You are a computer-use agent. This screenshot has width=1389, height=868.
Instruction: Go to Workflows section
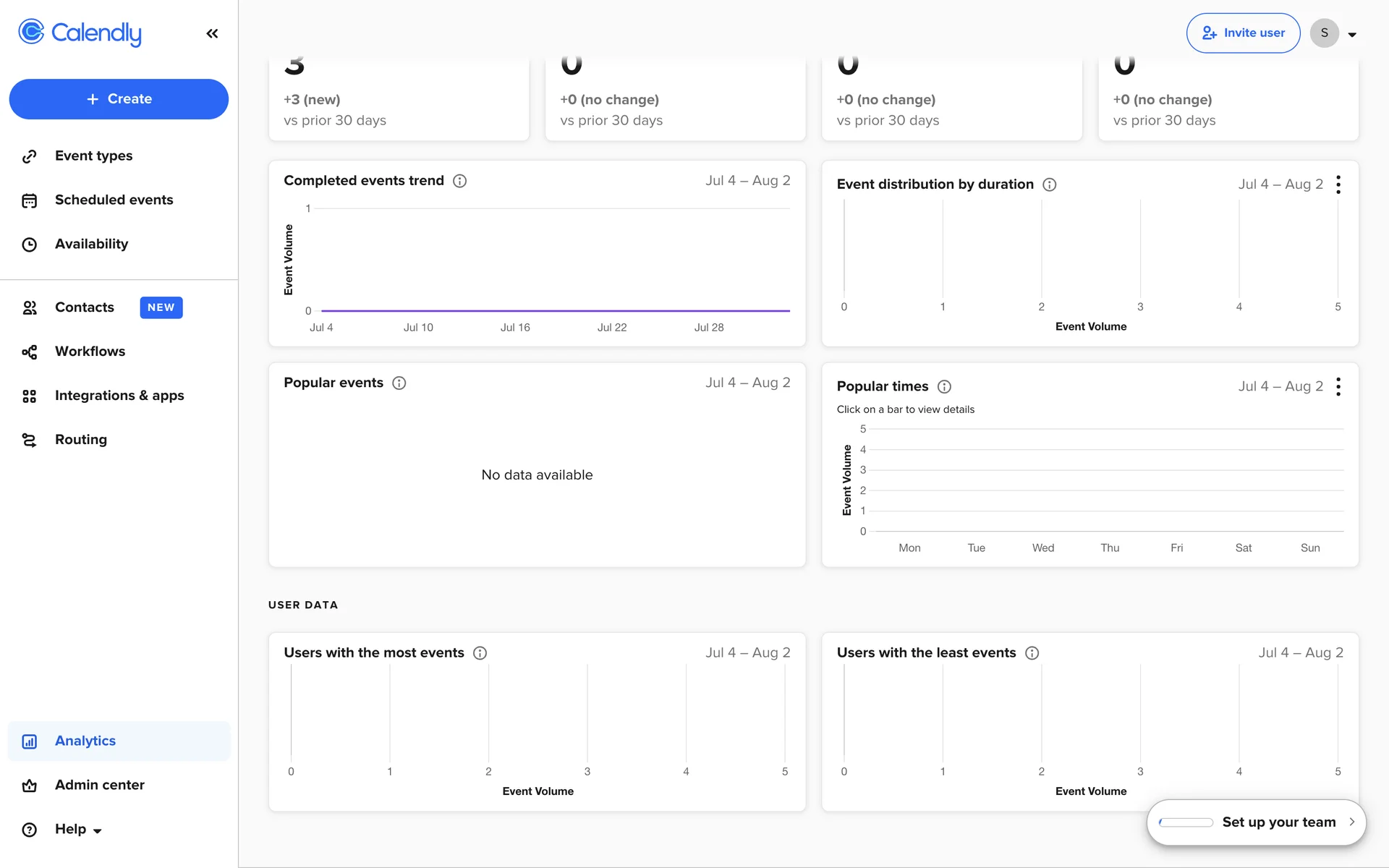[x=90, y=351]
